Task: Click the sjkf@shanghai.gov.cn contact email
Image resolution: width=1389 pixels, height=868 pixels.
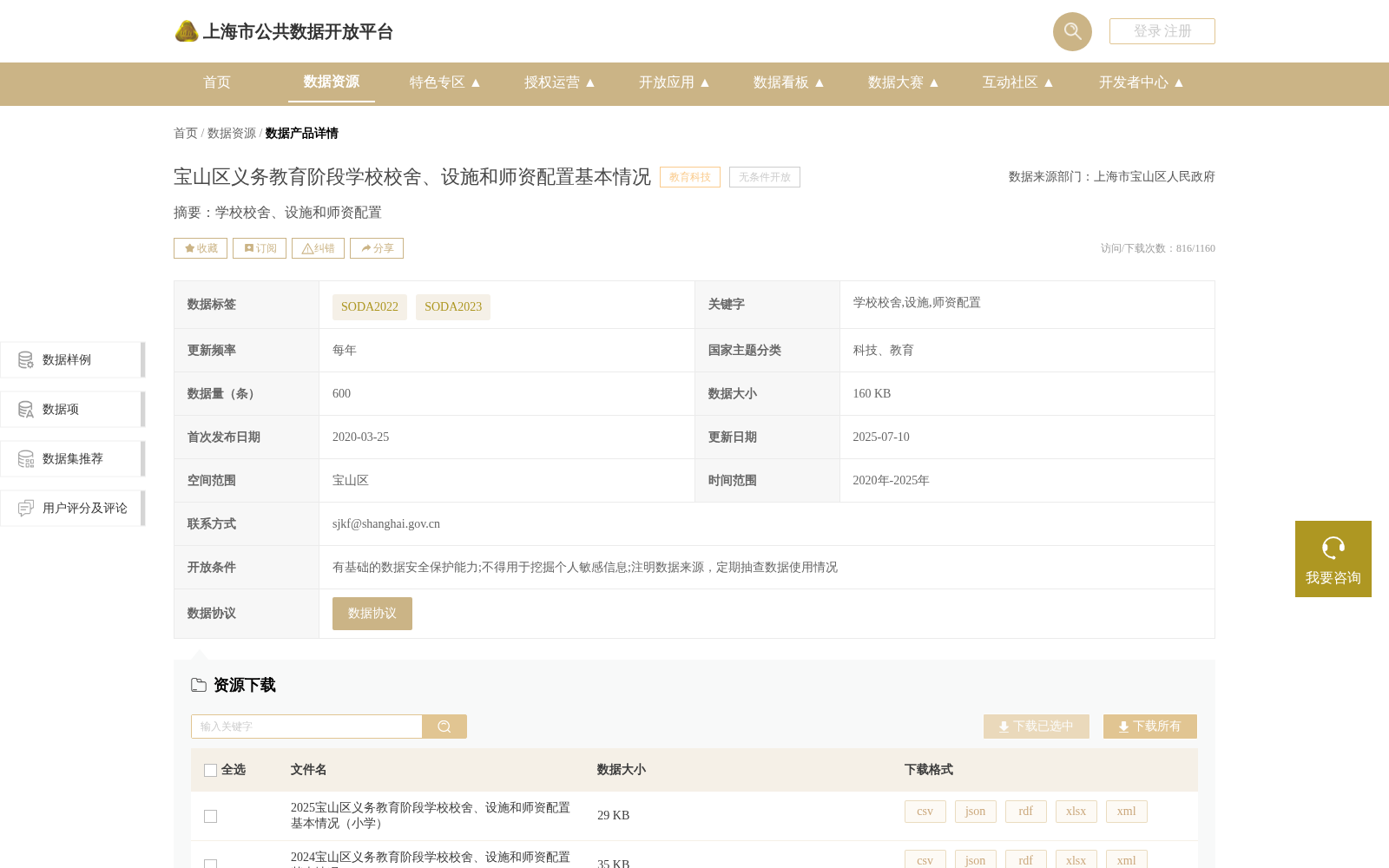Action: coord(386,524)
